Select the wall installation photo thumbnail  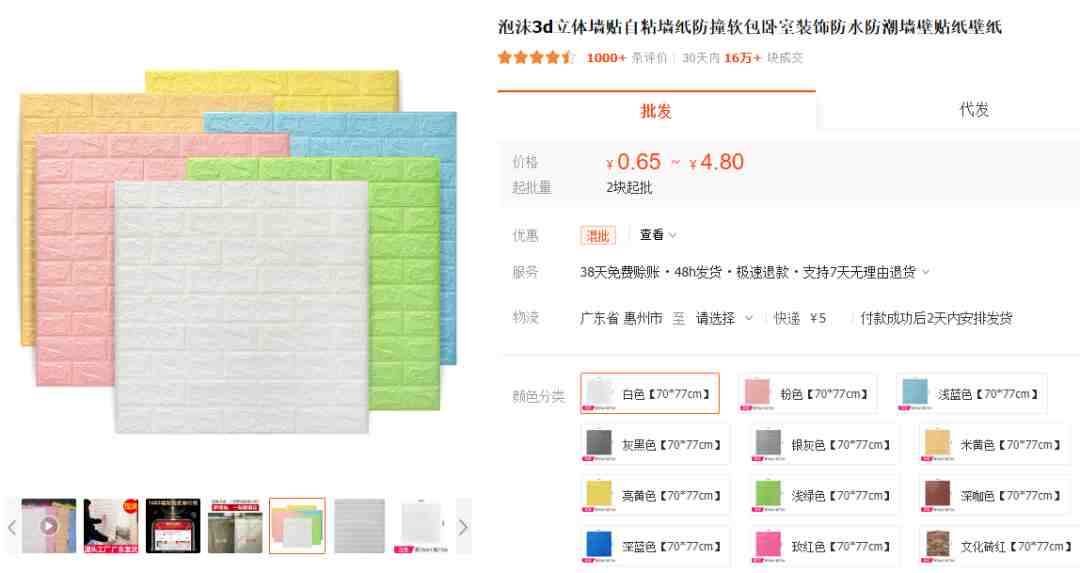pos(112,526)
